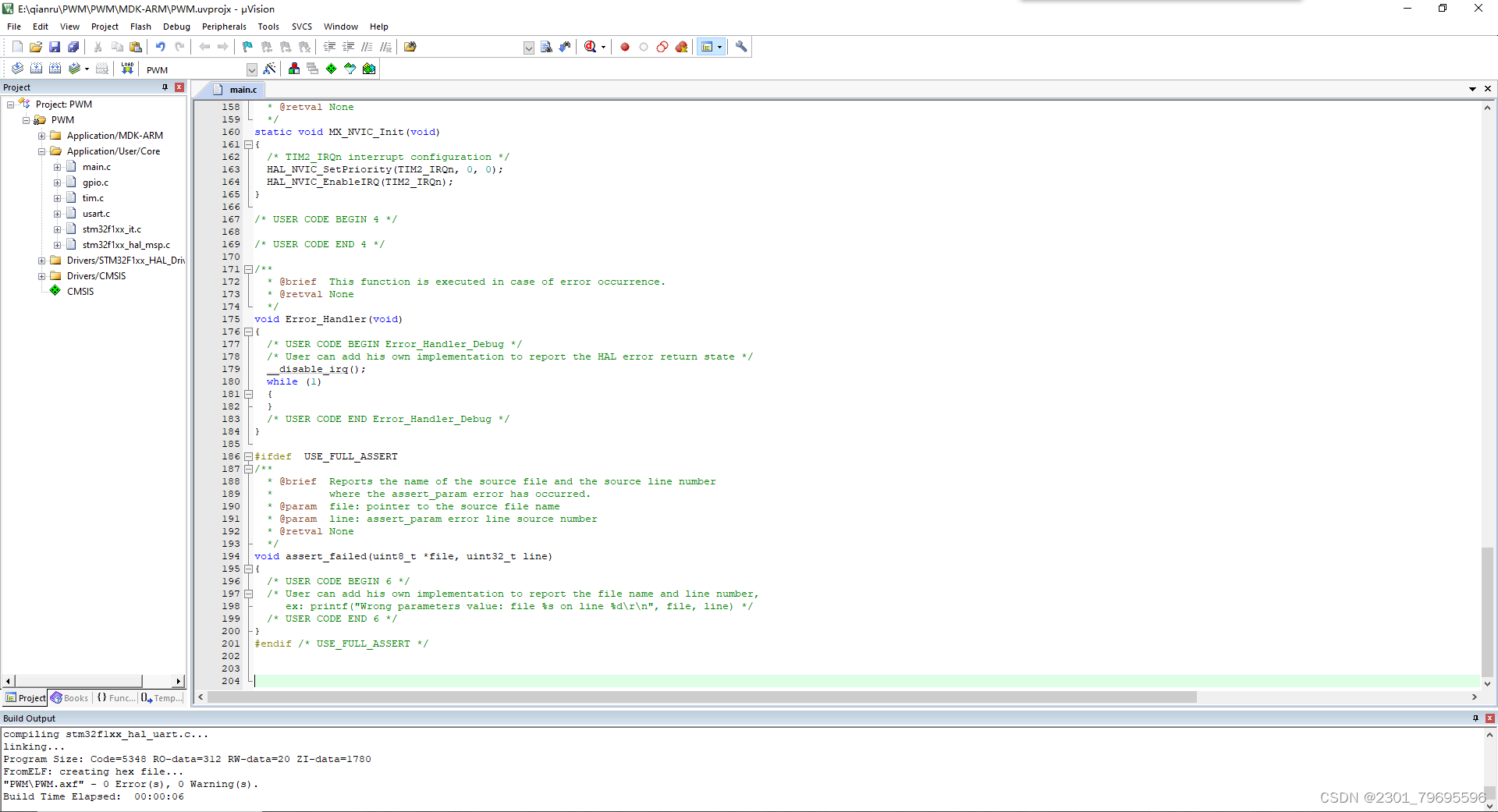Open Options for Target magic wand

pyautogui.click(x=269, y=69)
